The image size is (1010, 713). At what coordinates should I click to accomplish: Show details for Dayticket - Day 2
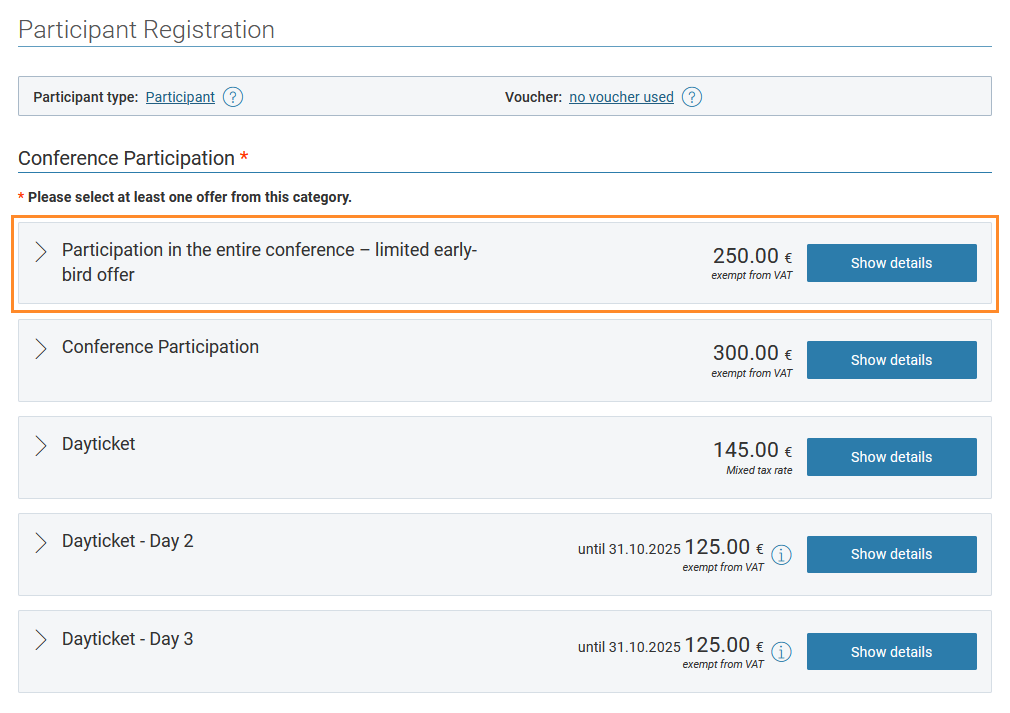pyautogui.click(x=891, y=554)
